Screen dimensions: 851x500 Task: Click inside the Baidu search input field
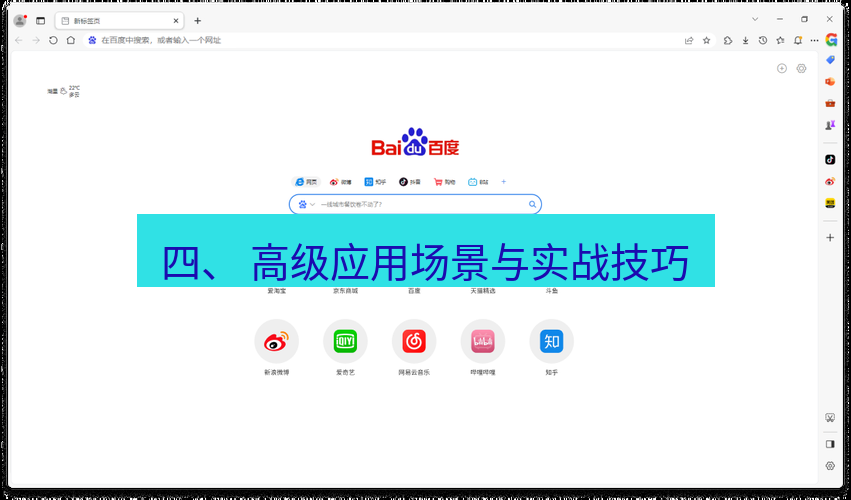(x=420, y=204)
